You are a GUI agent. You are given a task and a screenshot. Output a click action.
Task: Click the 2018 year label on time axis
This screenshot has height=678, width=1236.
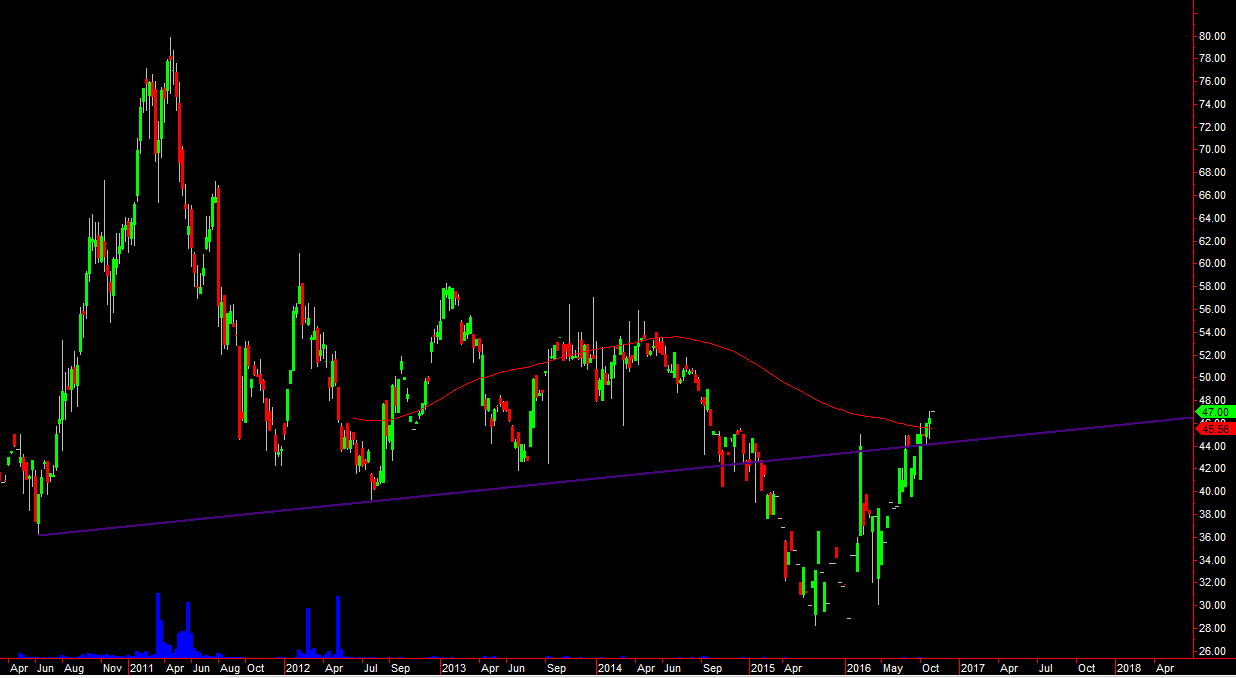tap(1127, 668)
